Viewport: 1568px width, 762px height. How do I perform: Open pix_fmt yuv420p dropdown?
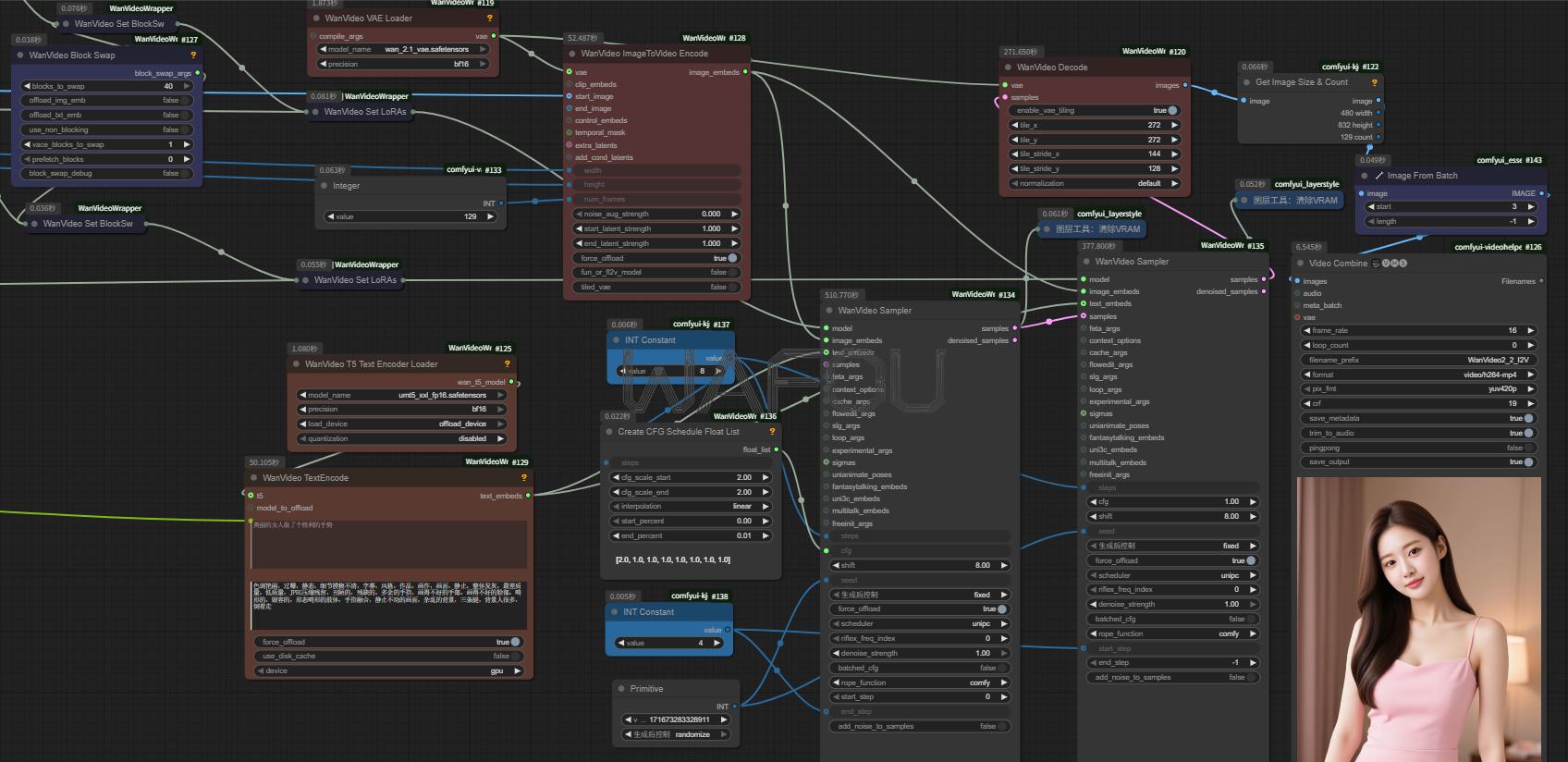(1418, 389)
